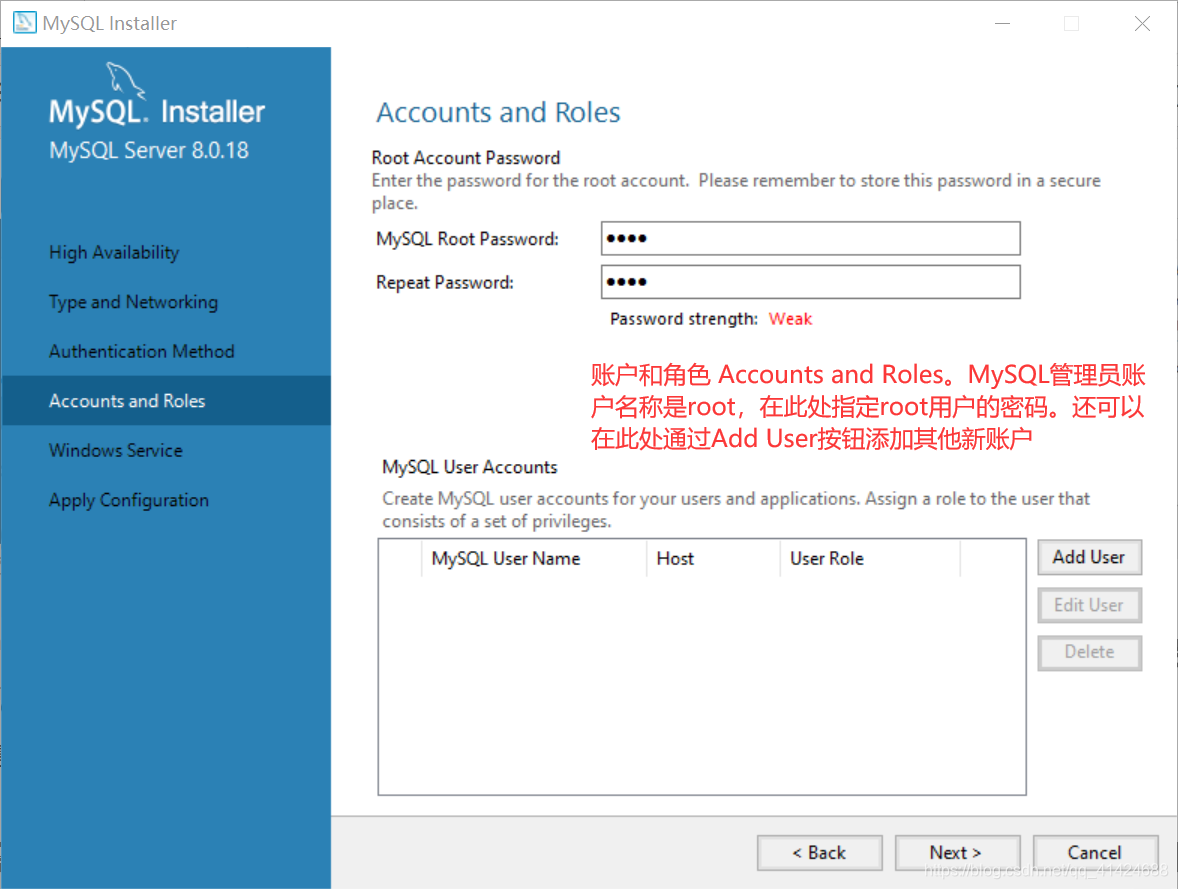The width and height of the screenshot is (1178, 889).
Task: Open the High Availability step
Action: pos(114,252)
